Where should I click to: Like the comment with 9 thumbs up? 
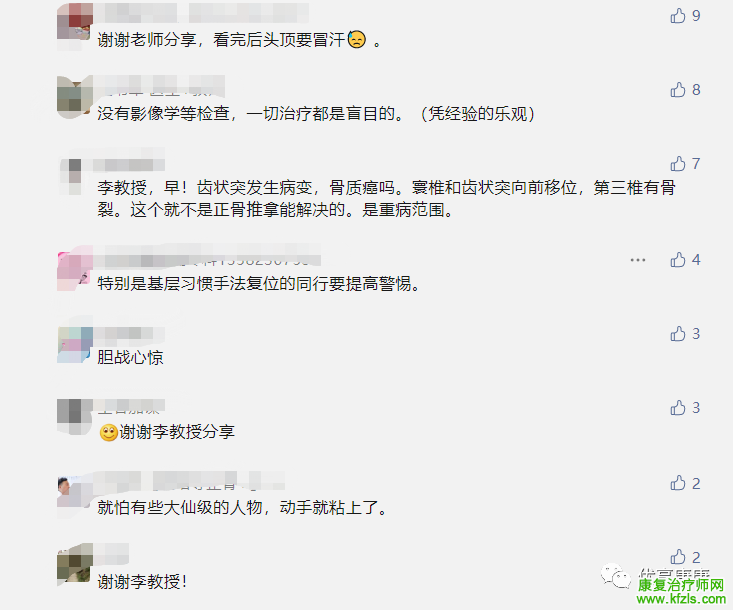point(678,16)
